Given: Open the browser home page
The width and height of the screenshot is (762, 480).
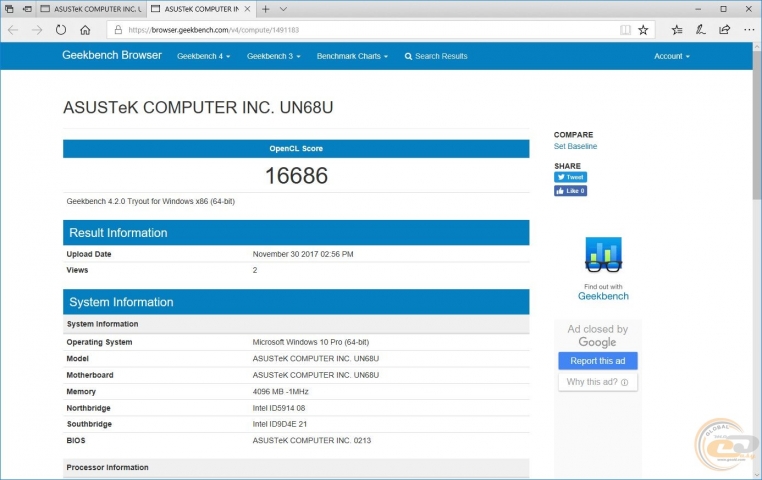Looking at the screenshot, I should click(x=85, y=30).
